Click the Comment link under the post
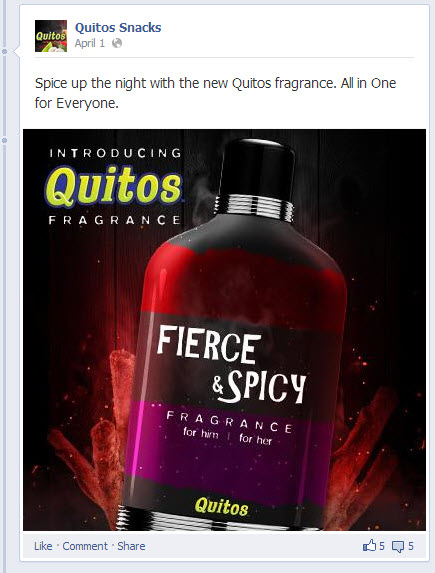The height and width of the screenshot is (573, 435). (85, 546)
